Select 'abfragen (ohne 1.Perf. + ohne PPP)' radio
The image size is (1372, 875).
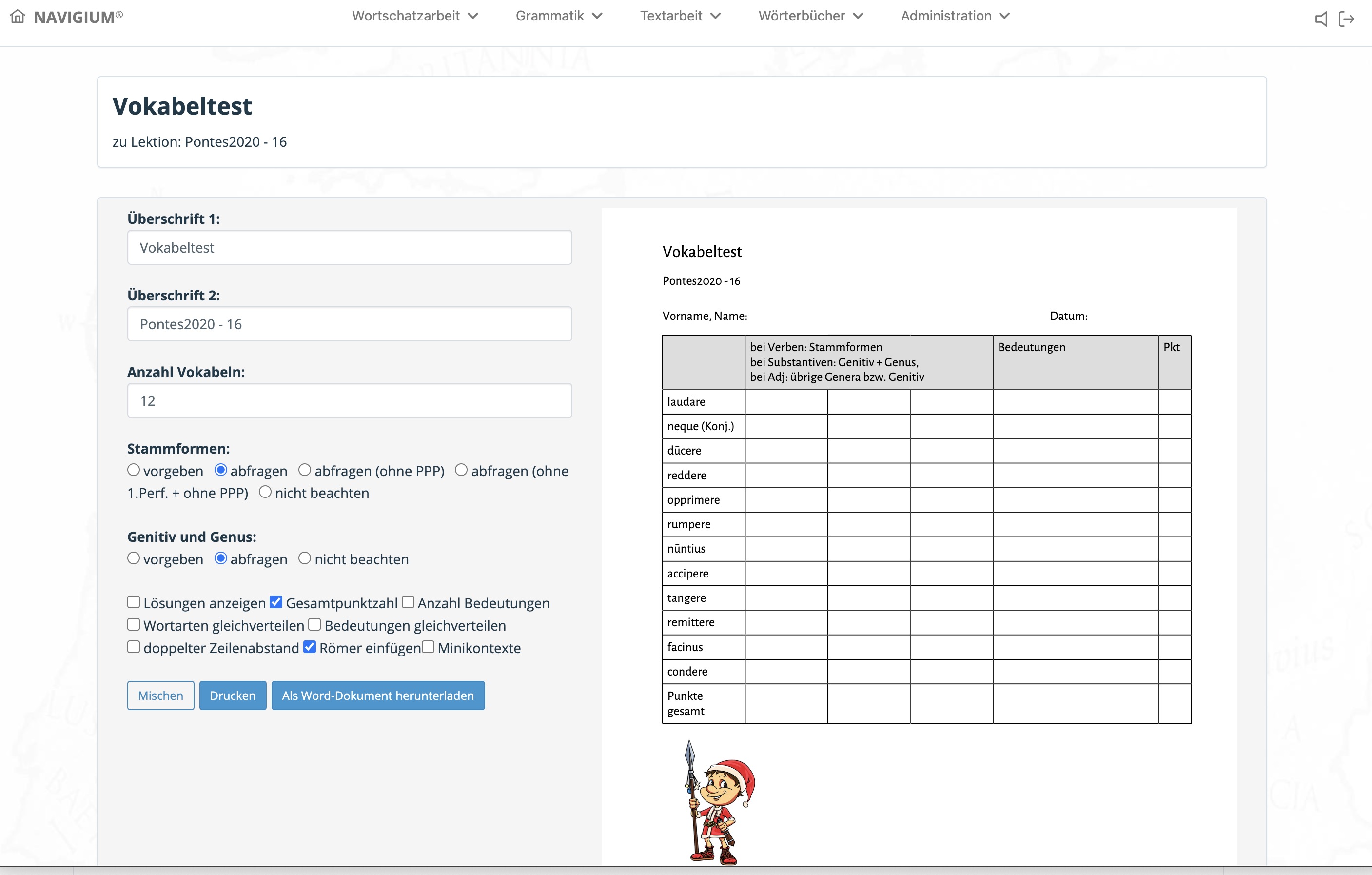point(461,470)
